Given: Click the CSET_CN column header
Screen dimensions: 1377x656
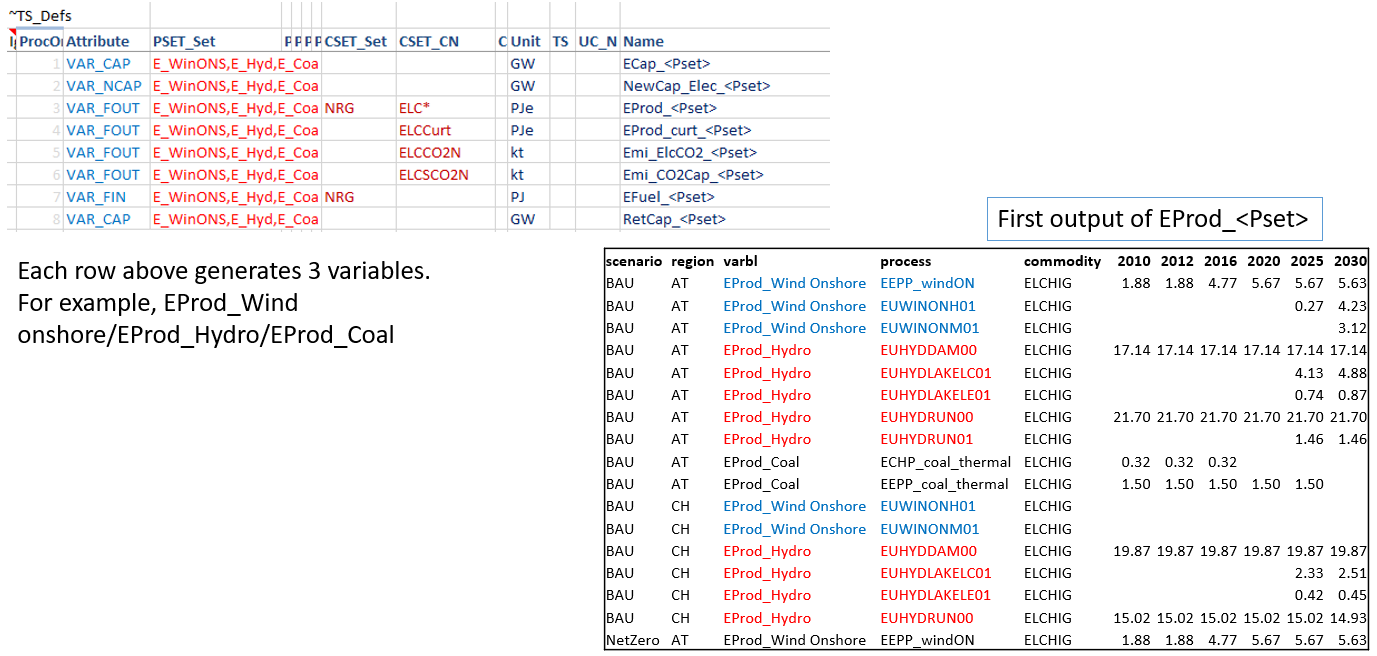Looking at the screenshot, I should coord(429,41).
